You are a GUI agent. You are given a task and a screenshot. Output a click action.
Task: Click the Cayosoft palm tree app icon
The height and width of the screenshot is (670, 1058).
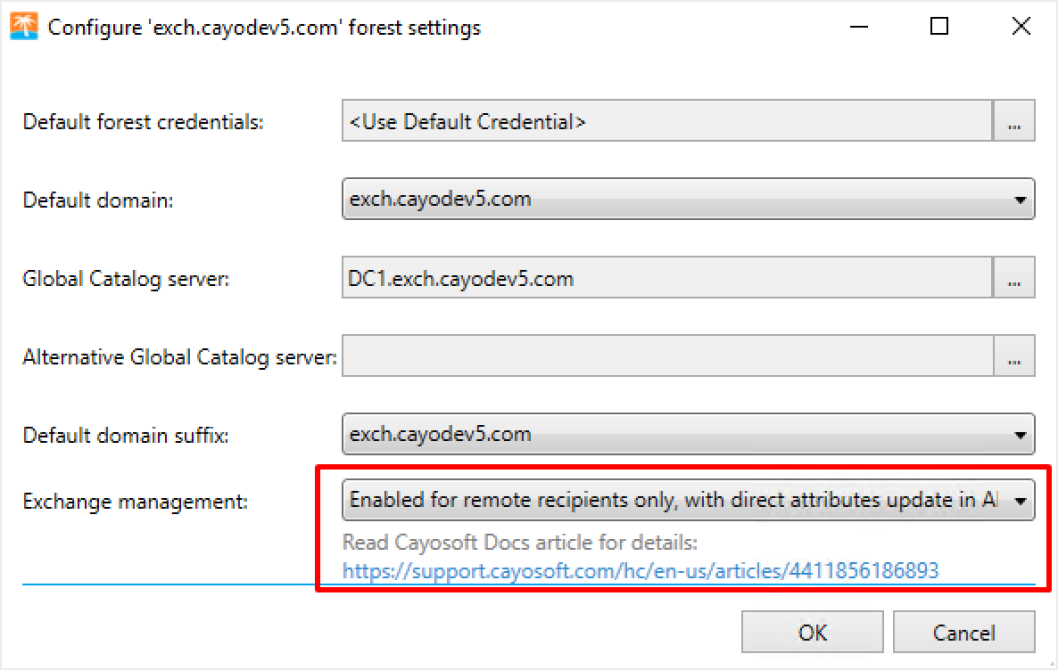pos(24,27)
